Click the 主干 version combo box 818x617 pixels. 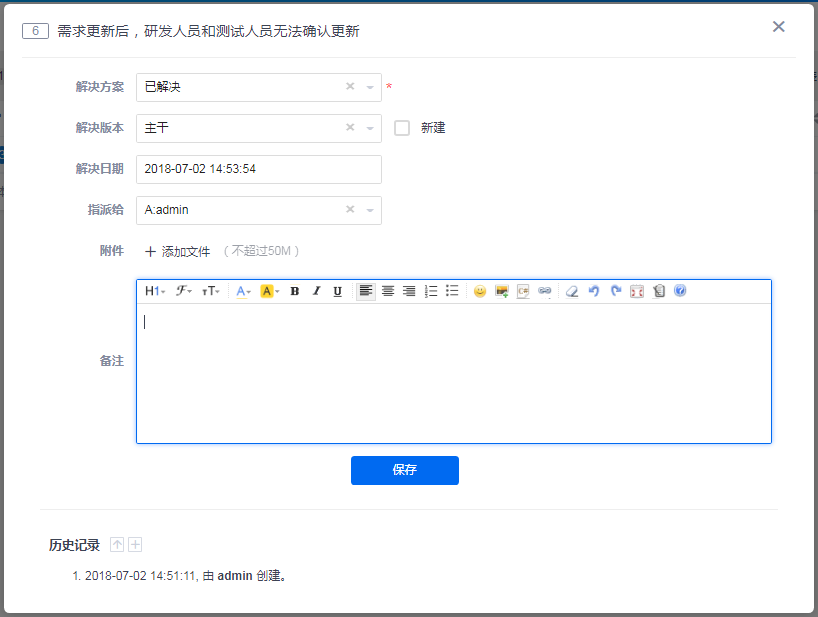(259, 128)
